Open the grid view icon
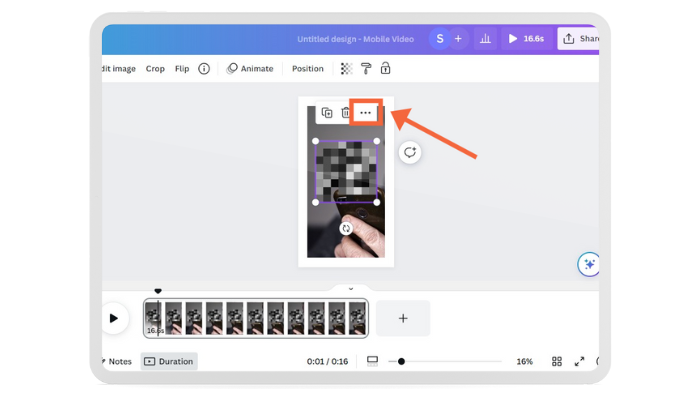Image resolution: width=700 pixels, height=400 pixels. [x=557, y=362]
